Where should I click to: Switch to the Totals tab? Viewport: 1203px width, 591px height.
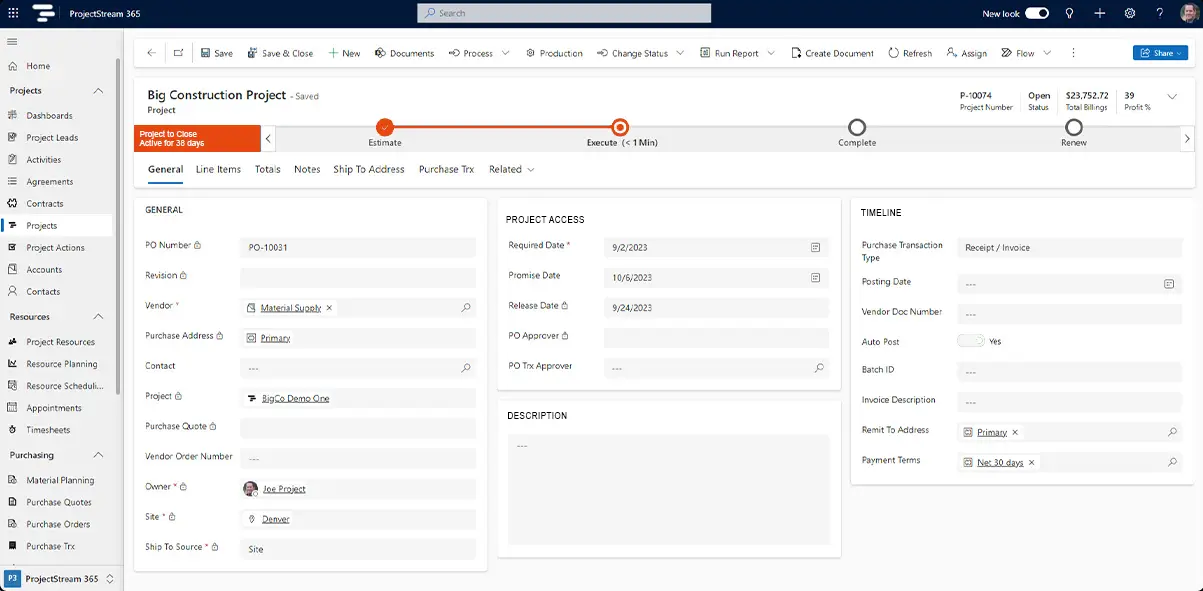point(267,169)
